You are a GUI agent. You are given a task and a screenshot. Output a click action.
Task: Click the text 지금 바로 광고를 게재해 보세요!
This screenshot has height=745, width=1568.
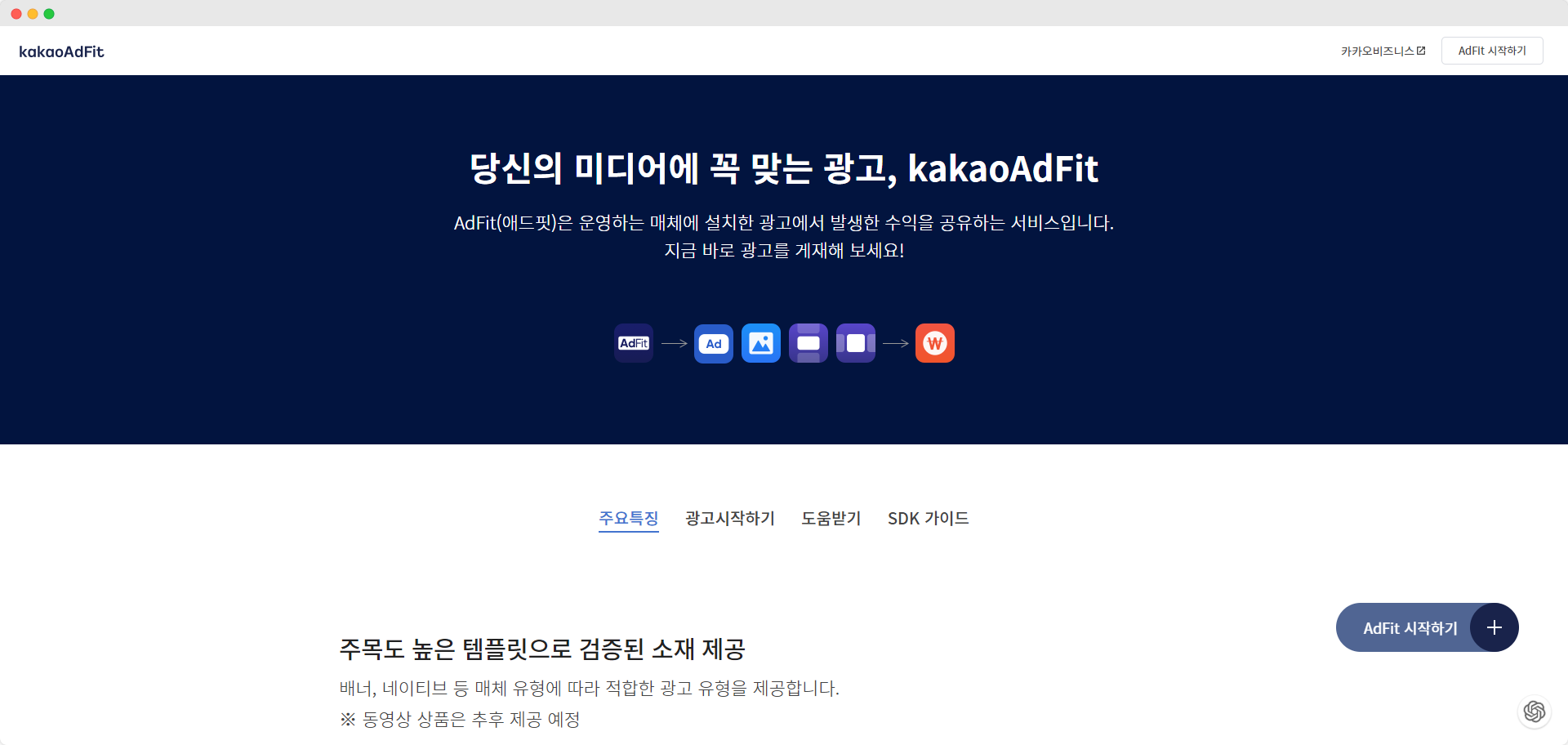(784, 251)
